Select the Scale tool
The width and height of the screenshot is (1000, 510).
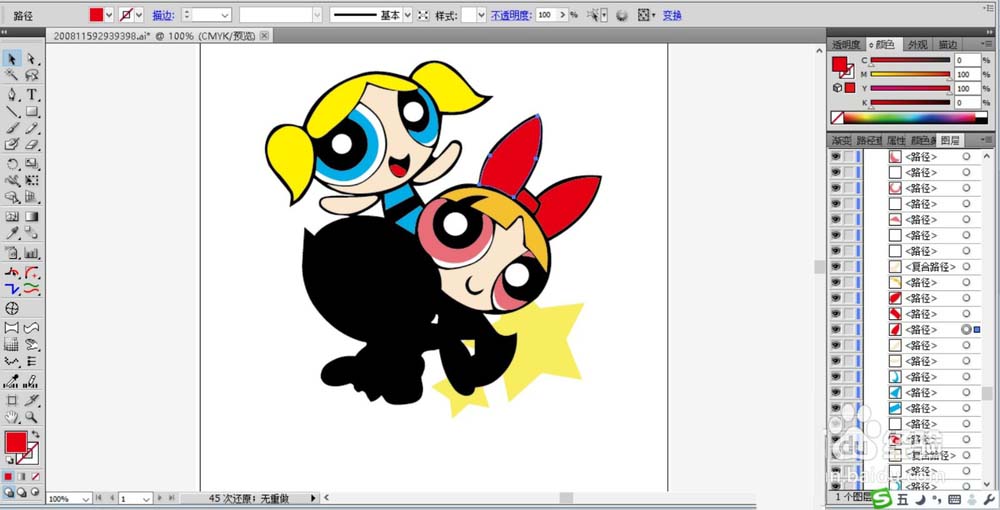(x=32, y=164)
